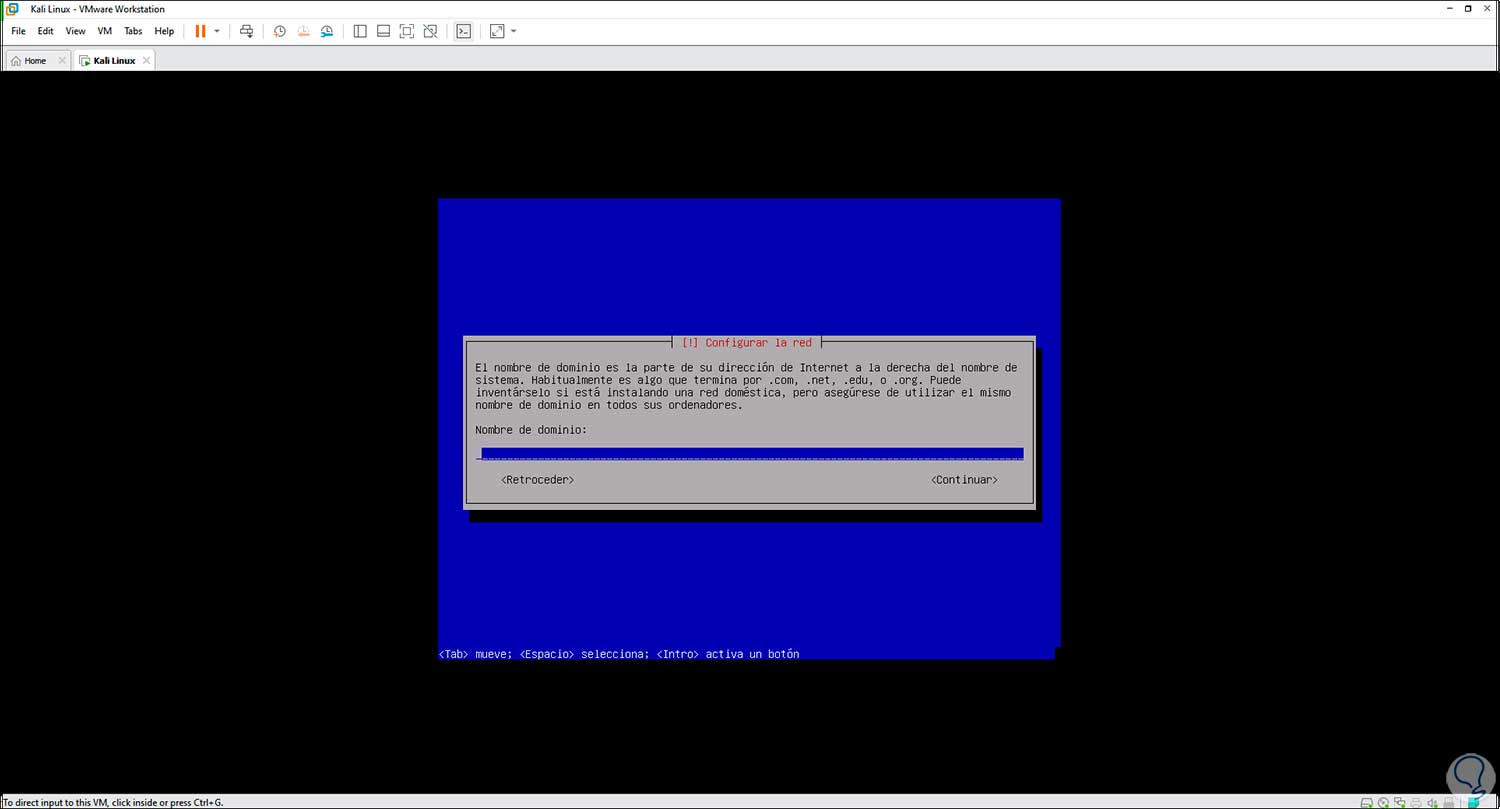Click the Nombre de dominio input field
This screenshot has height=809, width=1500.
pos(750,454)
